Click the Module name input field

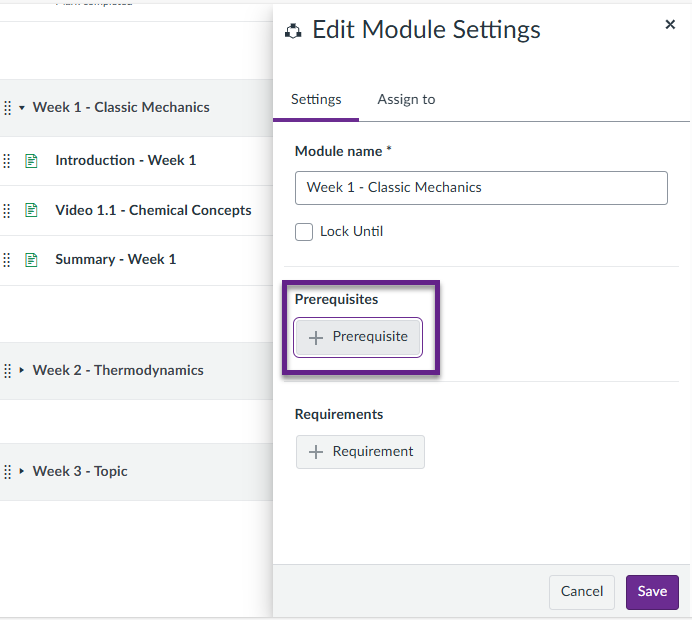[x=481, y=188]
